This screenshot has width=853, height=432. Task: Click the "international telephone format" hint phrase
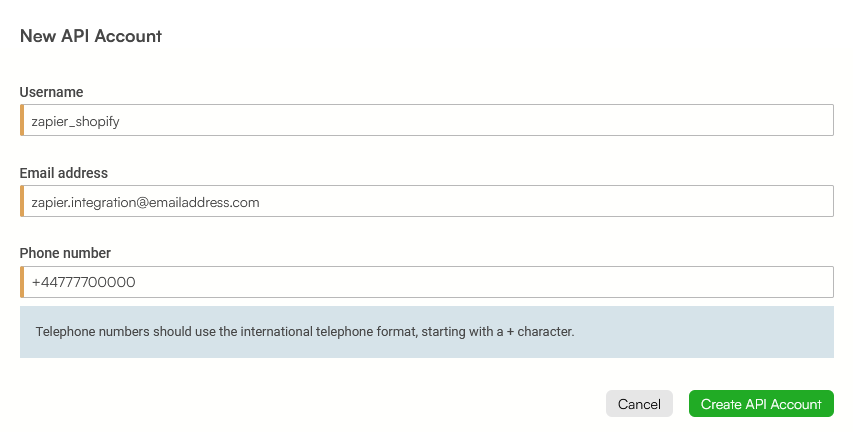click(x=327, y=331)
